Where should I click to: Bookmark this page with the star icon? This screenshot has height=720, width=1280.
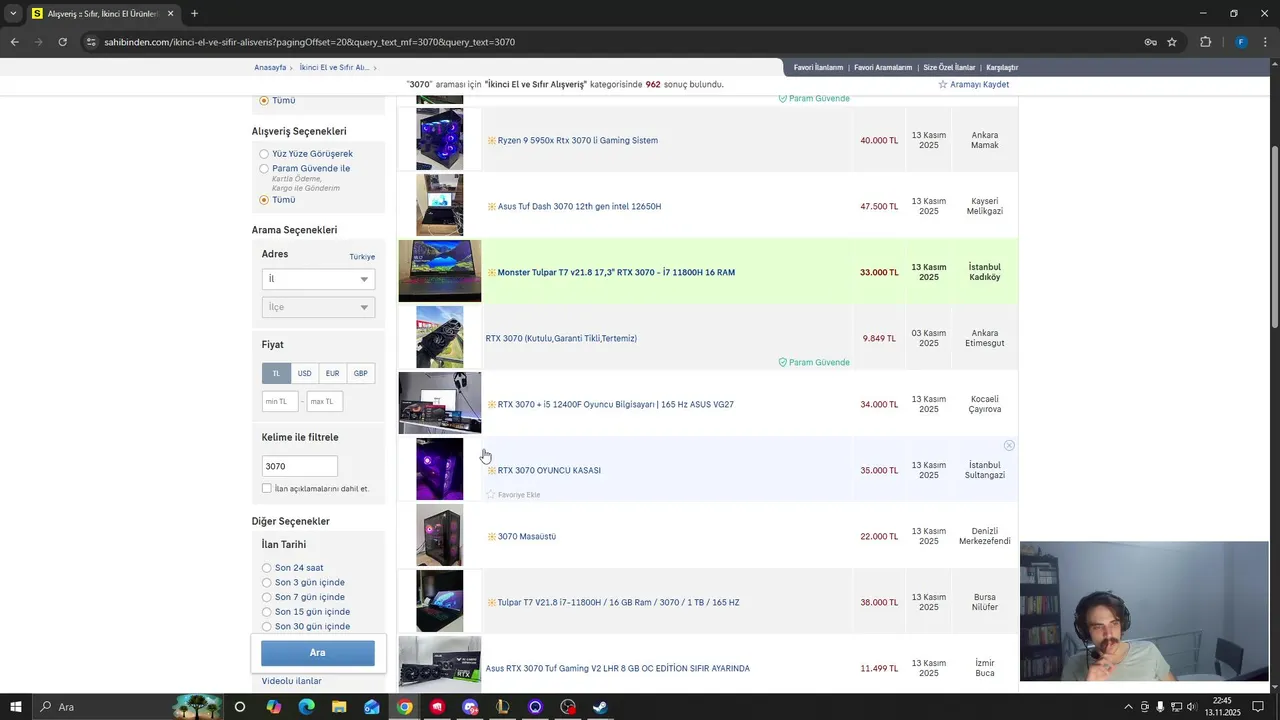point(1172,42)
